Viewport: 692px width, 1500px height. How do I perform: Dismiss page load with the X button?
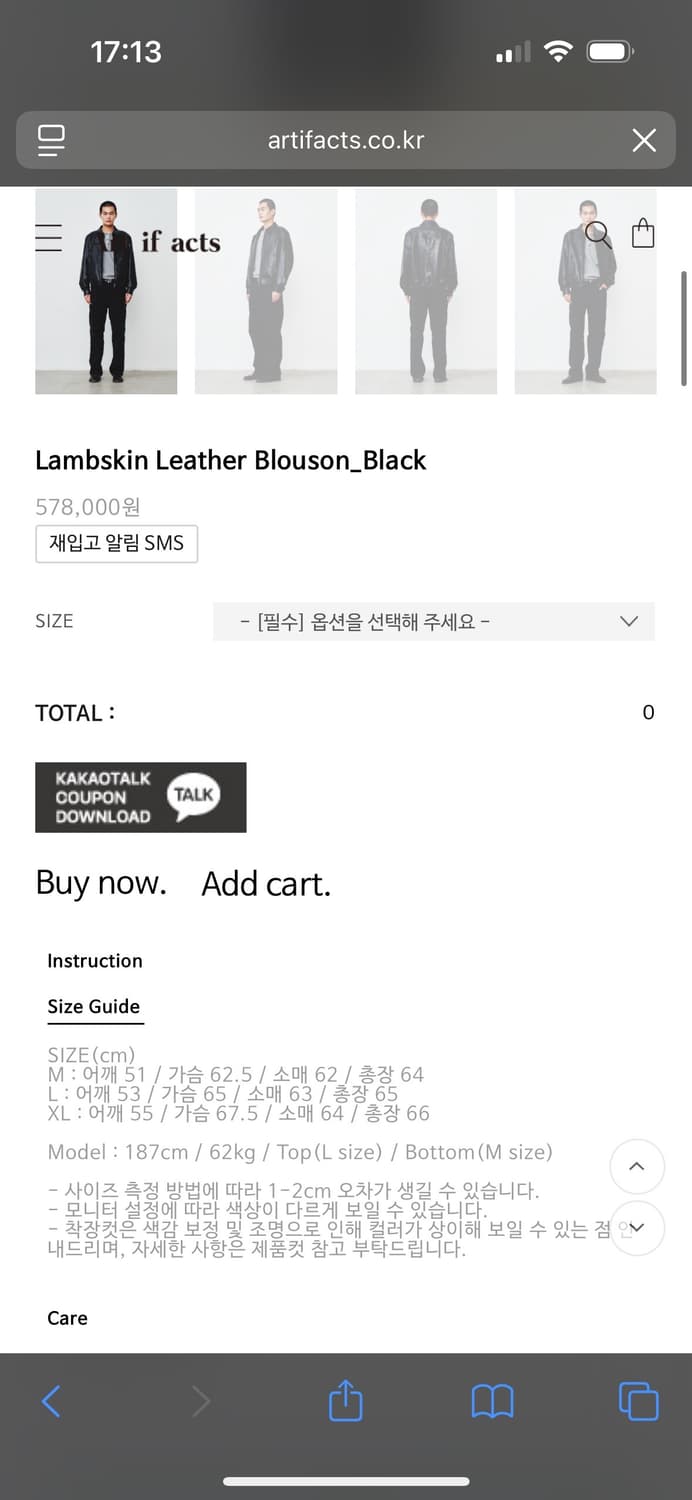pyautogui.click(x=643, y=140)
